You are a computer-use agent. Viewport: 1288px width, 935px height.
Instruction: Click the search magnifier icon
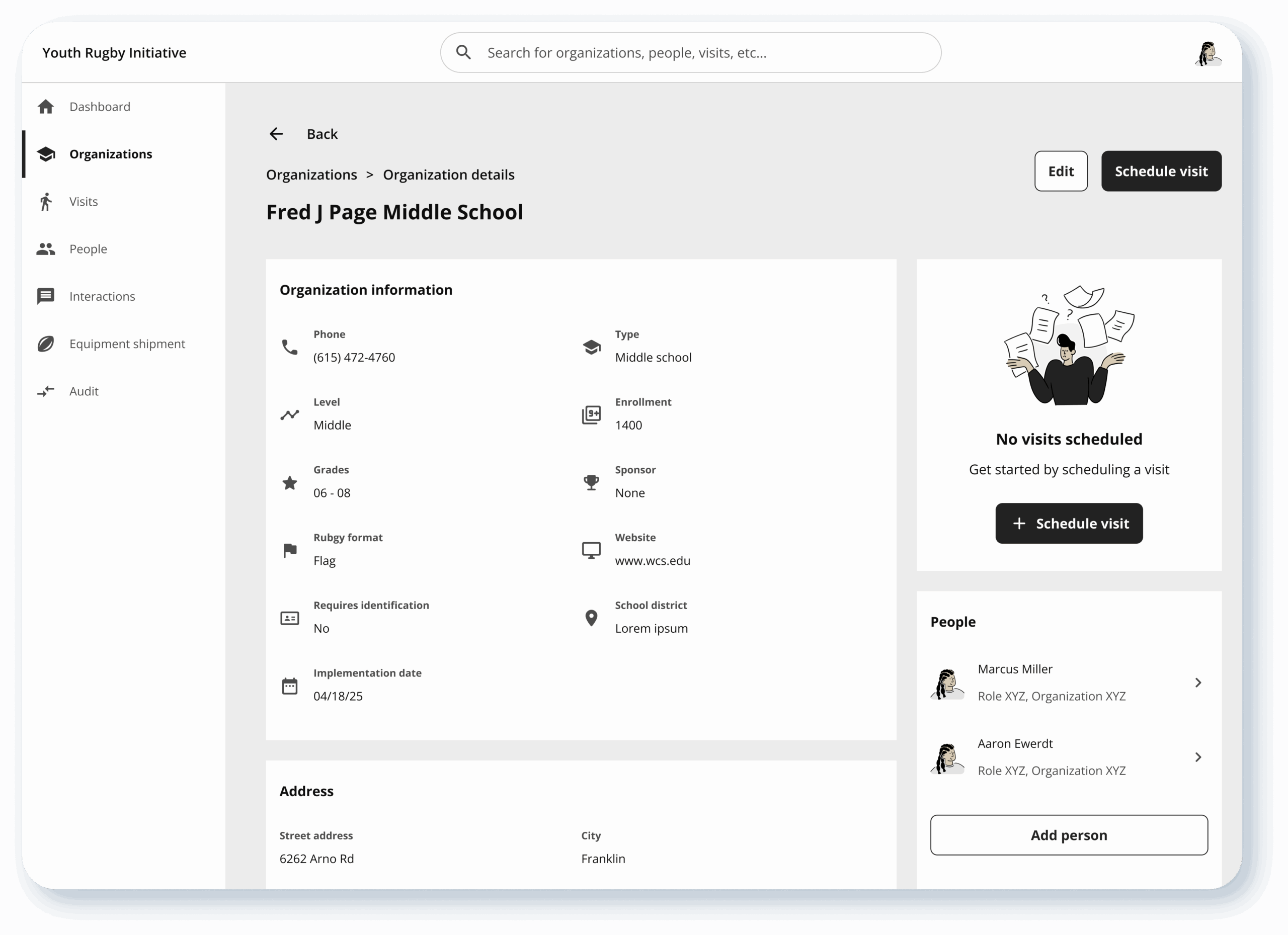pyautogui.click(x=463, y=53)
